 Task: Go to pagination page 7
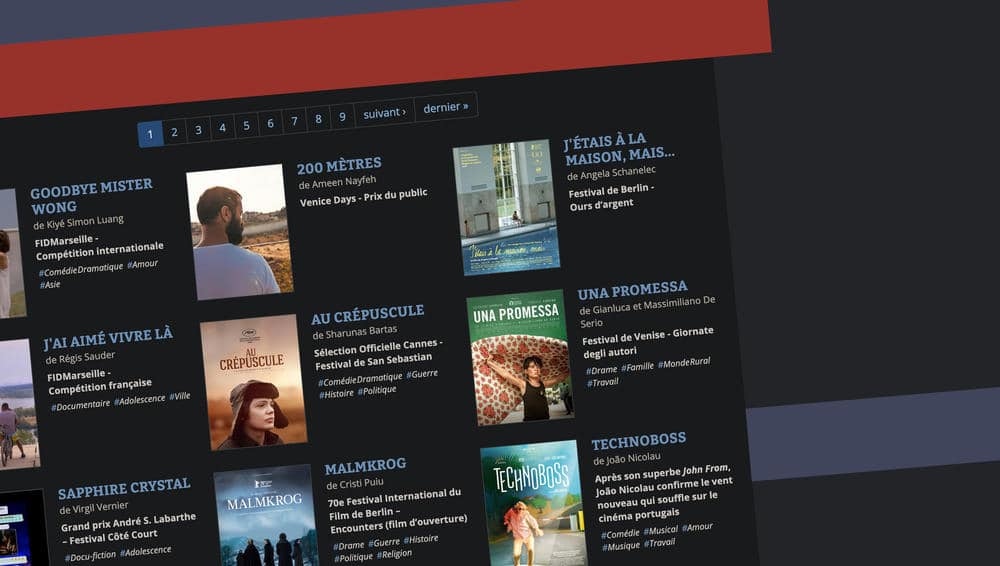click(294, 121)
